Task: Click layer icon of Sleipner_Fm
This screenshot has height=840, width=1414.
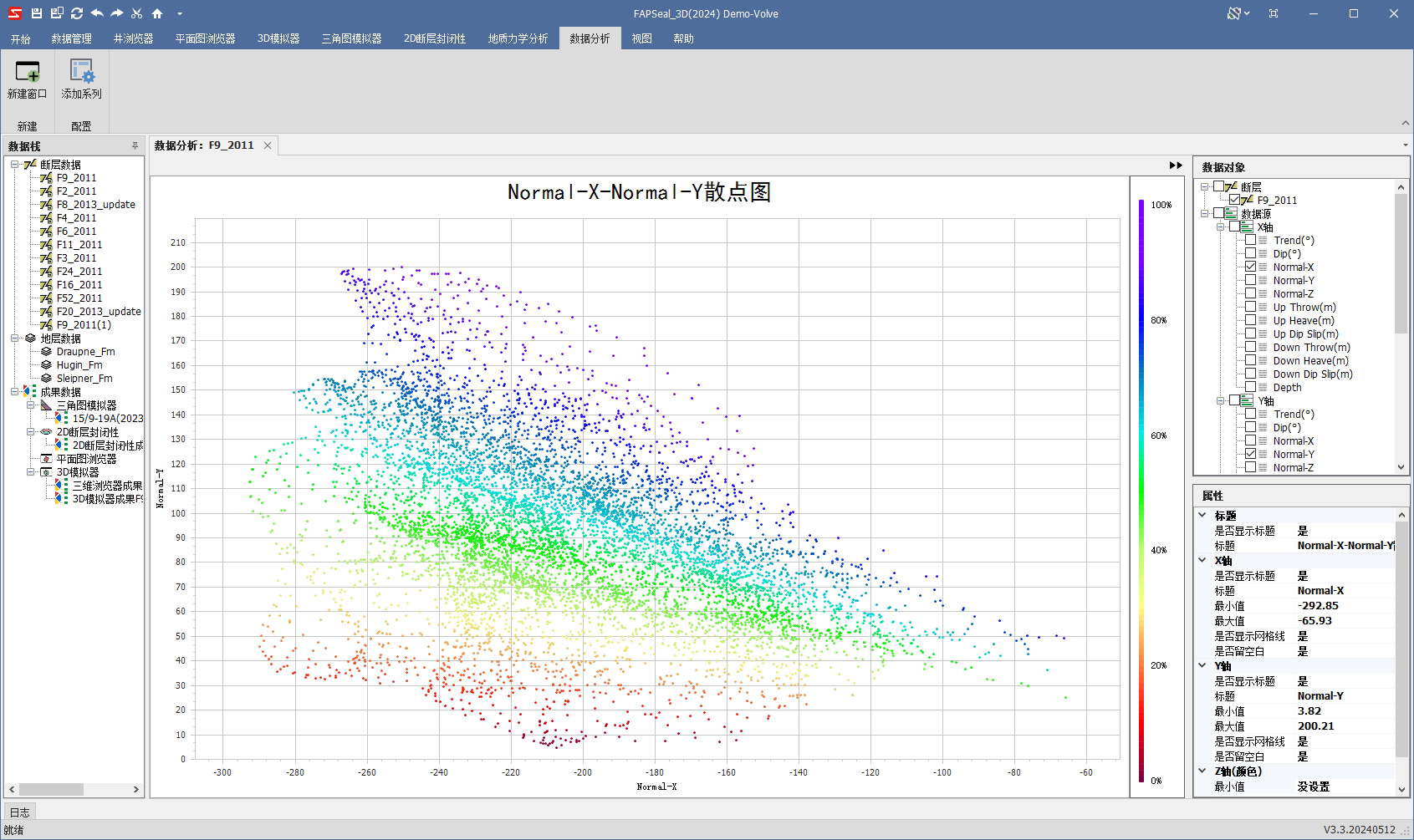Action: tap(46, 379)
